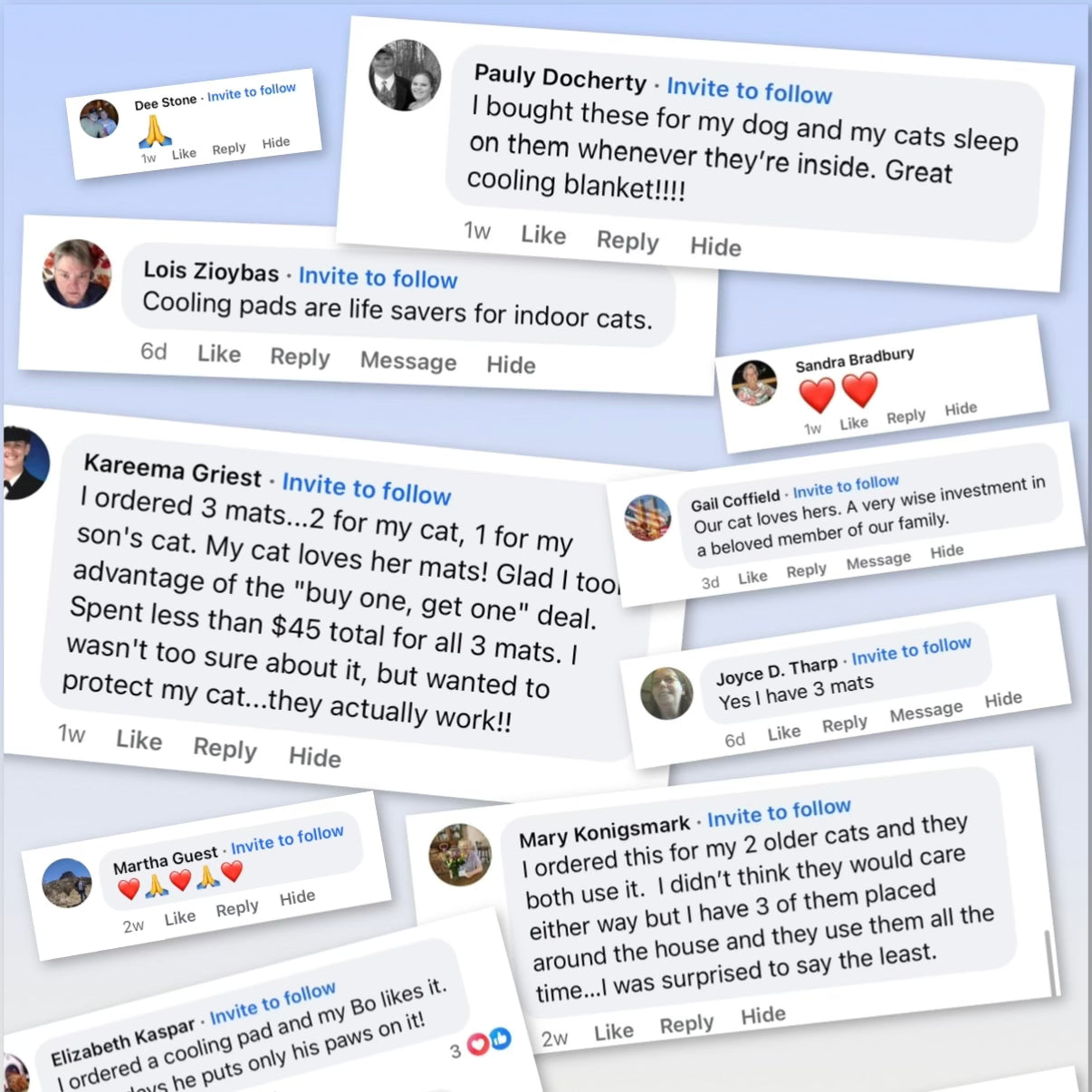
Task: Like Pauly Docherty's comment
Action: click(543, 235)
